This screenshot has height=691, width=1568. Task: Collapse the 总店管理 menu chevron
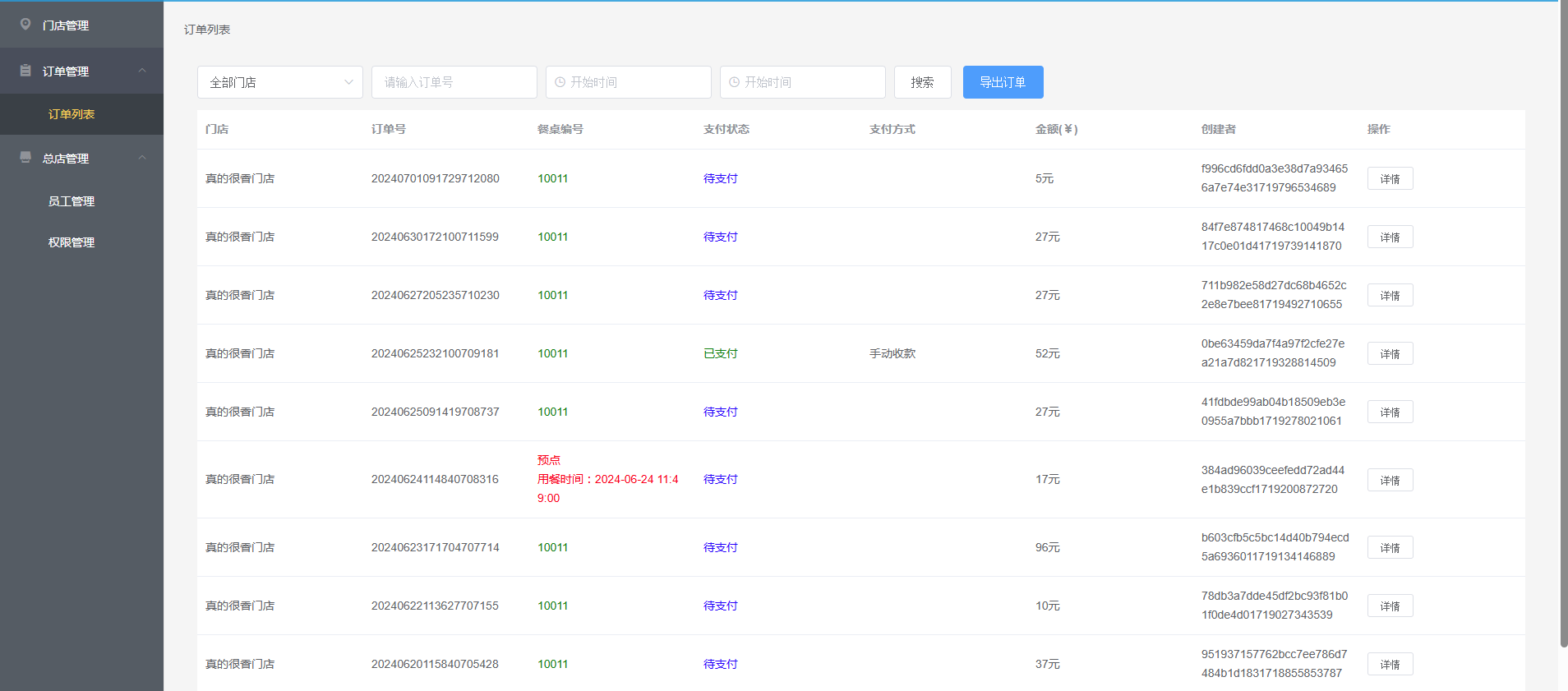tap(142, 158)
